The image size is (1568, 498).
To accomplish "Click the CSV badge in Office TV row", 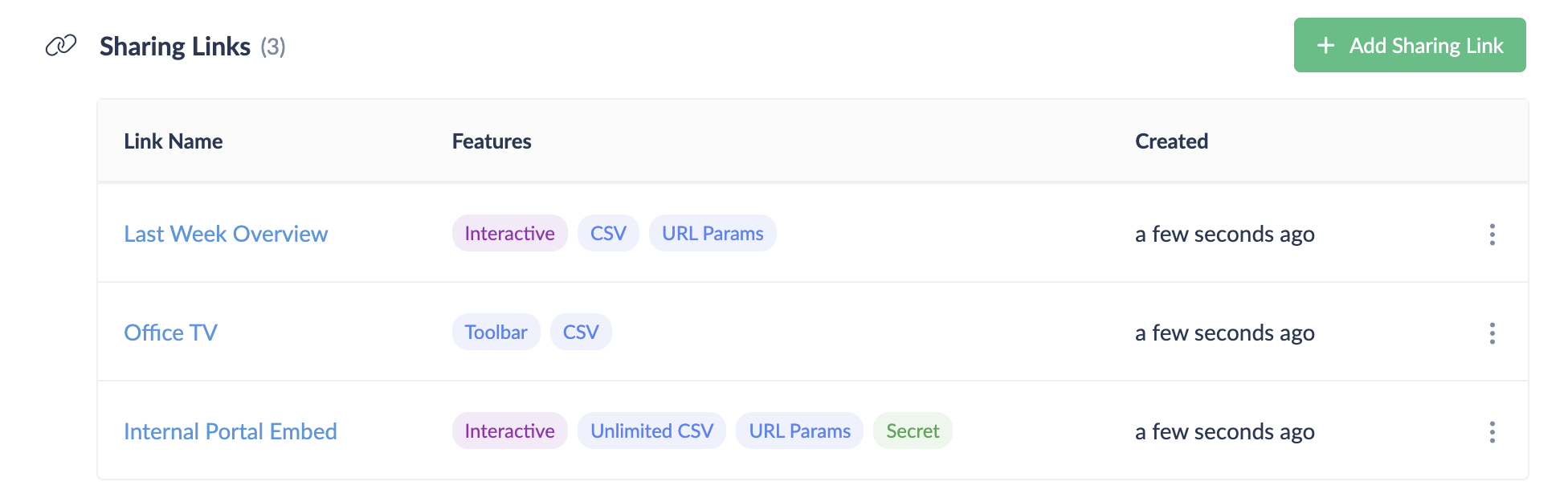I will pos(581,331).
